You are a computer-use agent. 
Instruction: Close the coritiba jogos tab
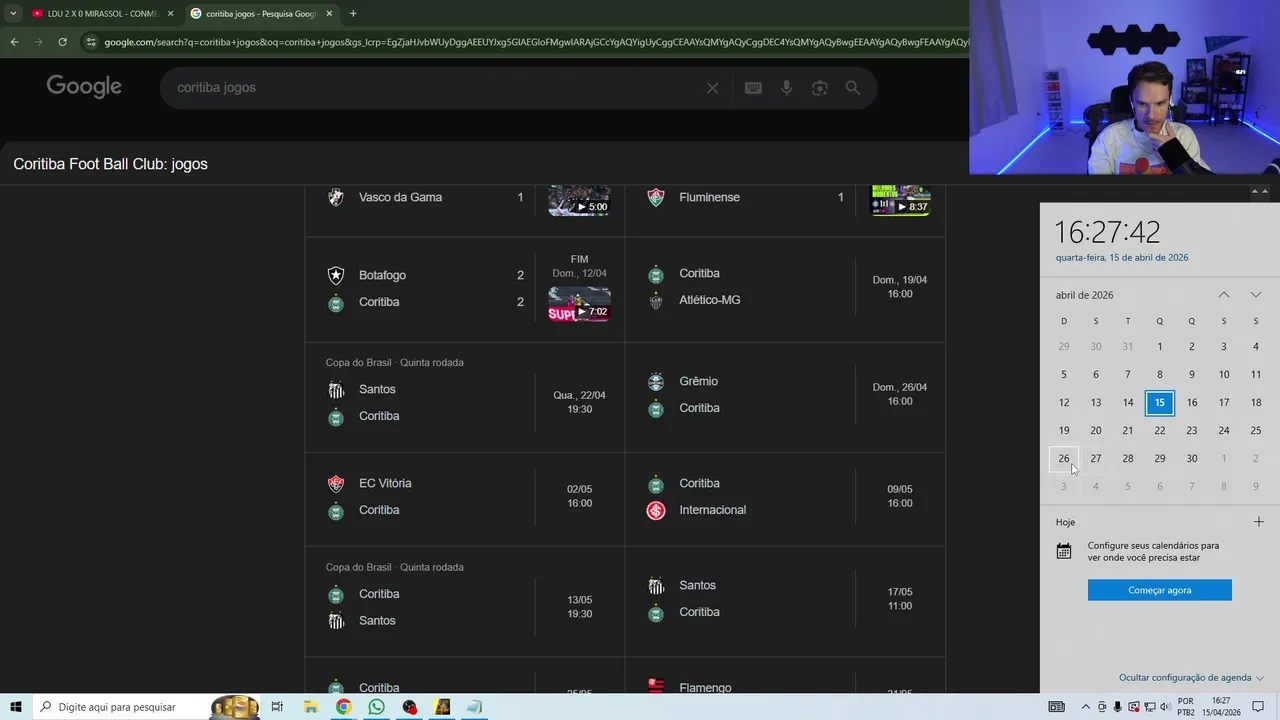(x=329, y=14)
